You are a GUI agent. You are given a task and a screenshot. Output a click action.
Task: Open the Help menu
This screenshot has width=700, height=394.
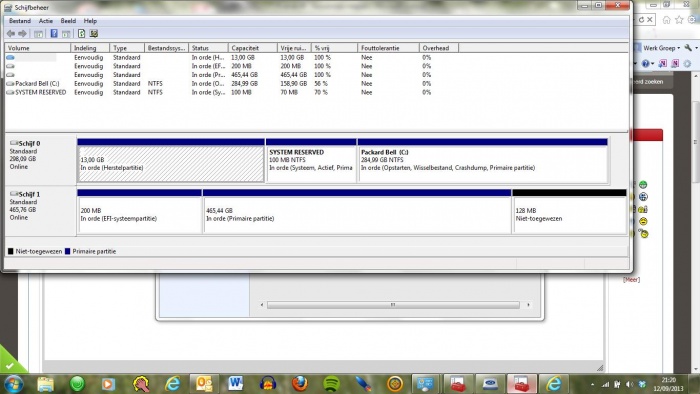(x=90, y=21)
